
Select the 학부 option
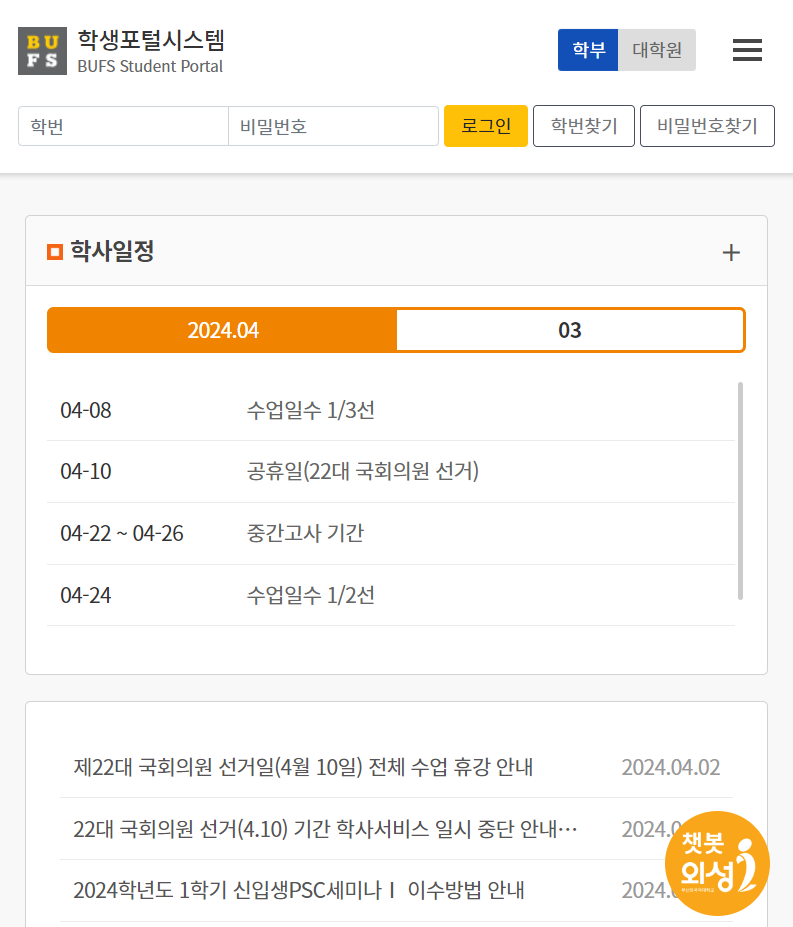point(588,49)
